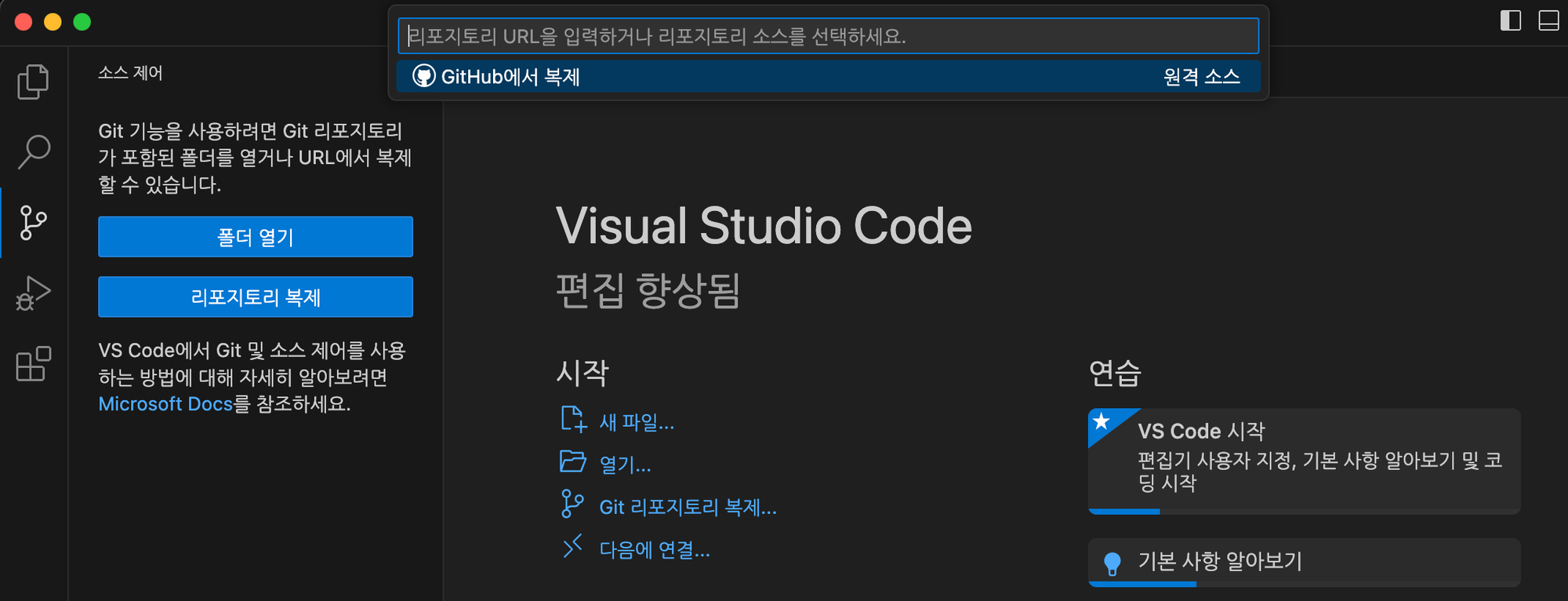Click '다음에 연결...' link

tap(655, 550)
